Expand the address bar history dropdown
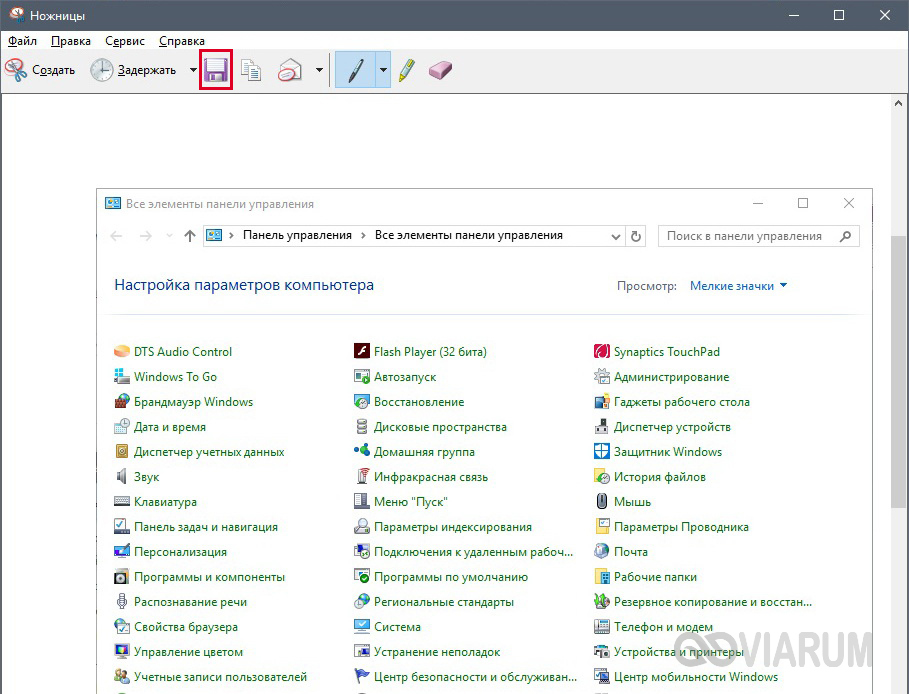909x694 pixels. click(616, 237)
